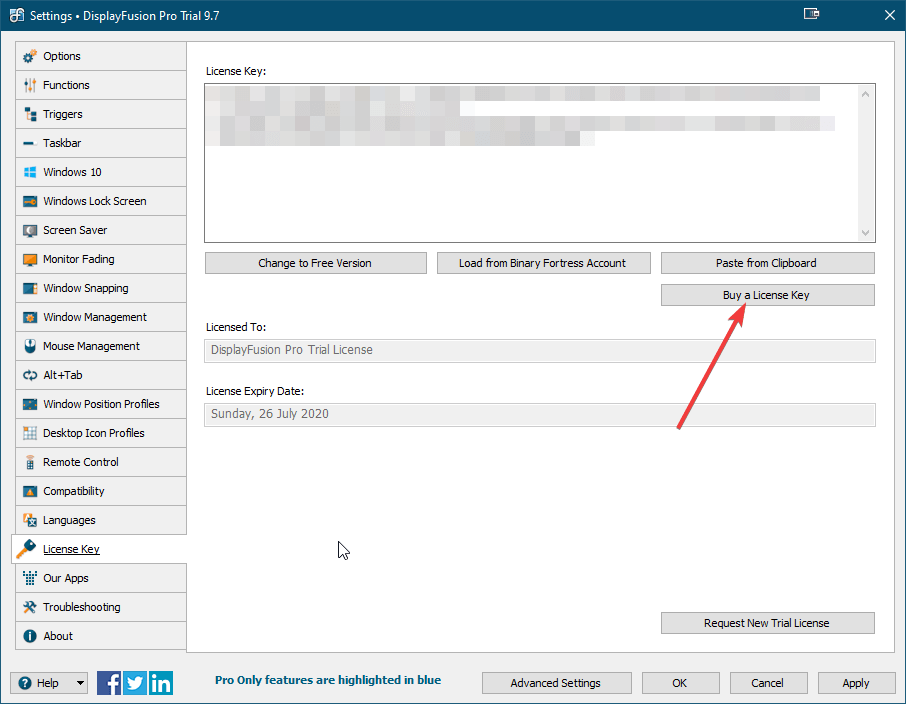Click the Licensed To field
This screenshot has width=906, height=704.
540,350
